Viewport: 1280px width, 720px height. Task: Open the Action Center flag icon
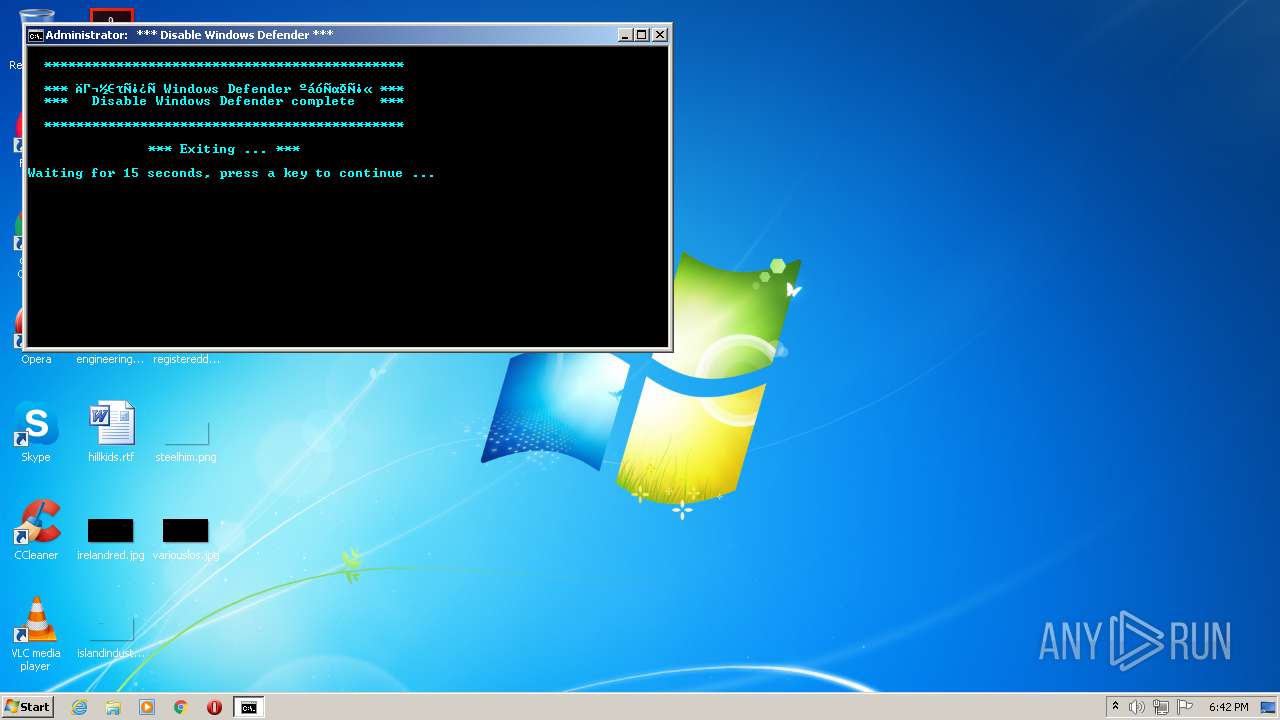pyautogui.click(x=1185, y=707)
